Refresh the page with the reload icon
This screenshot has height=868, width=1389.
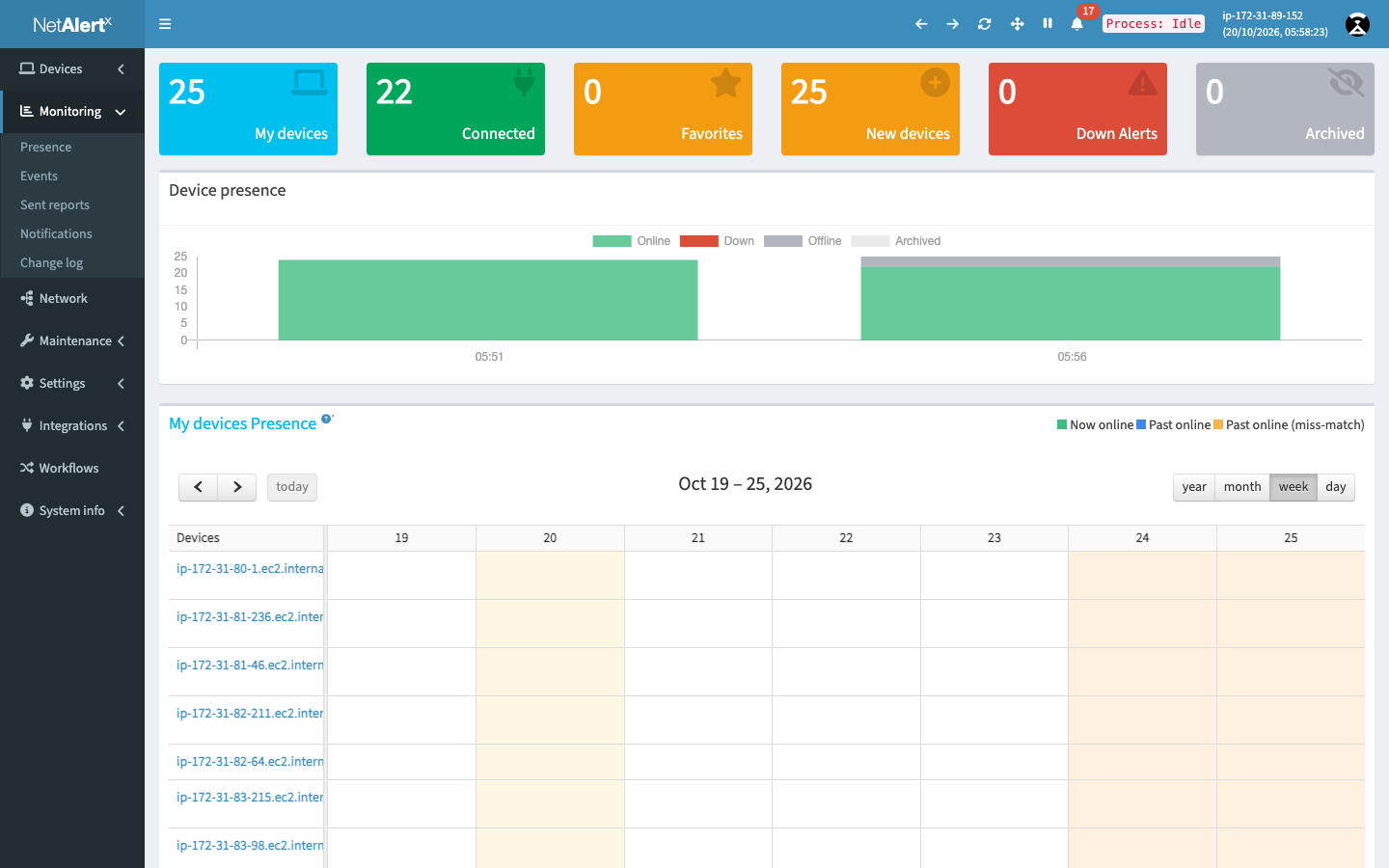click(985, 24)
